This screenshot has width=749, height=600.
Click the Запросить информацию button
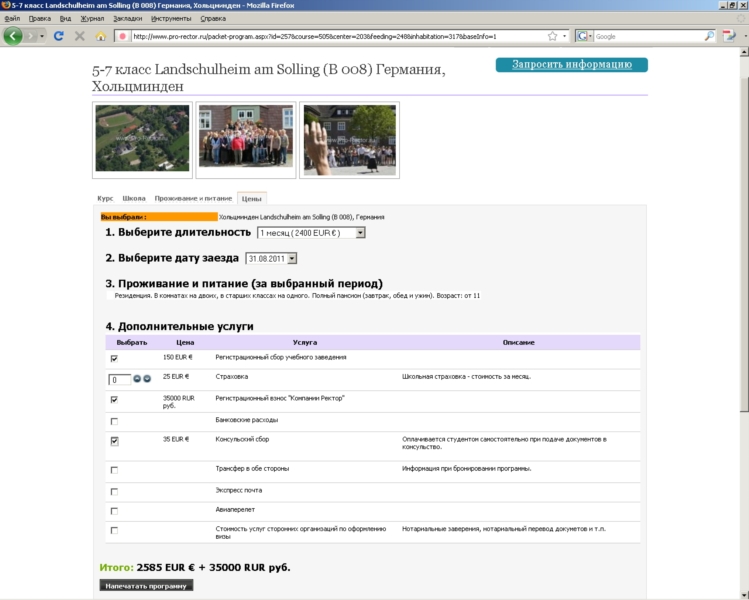pyautogui.click(x=572, y=64)
